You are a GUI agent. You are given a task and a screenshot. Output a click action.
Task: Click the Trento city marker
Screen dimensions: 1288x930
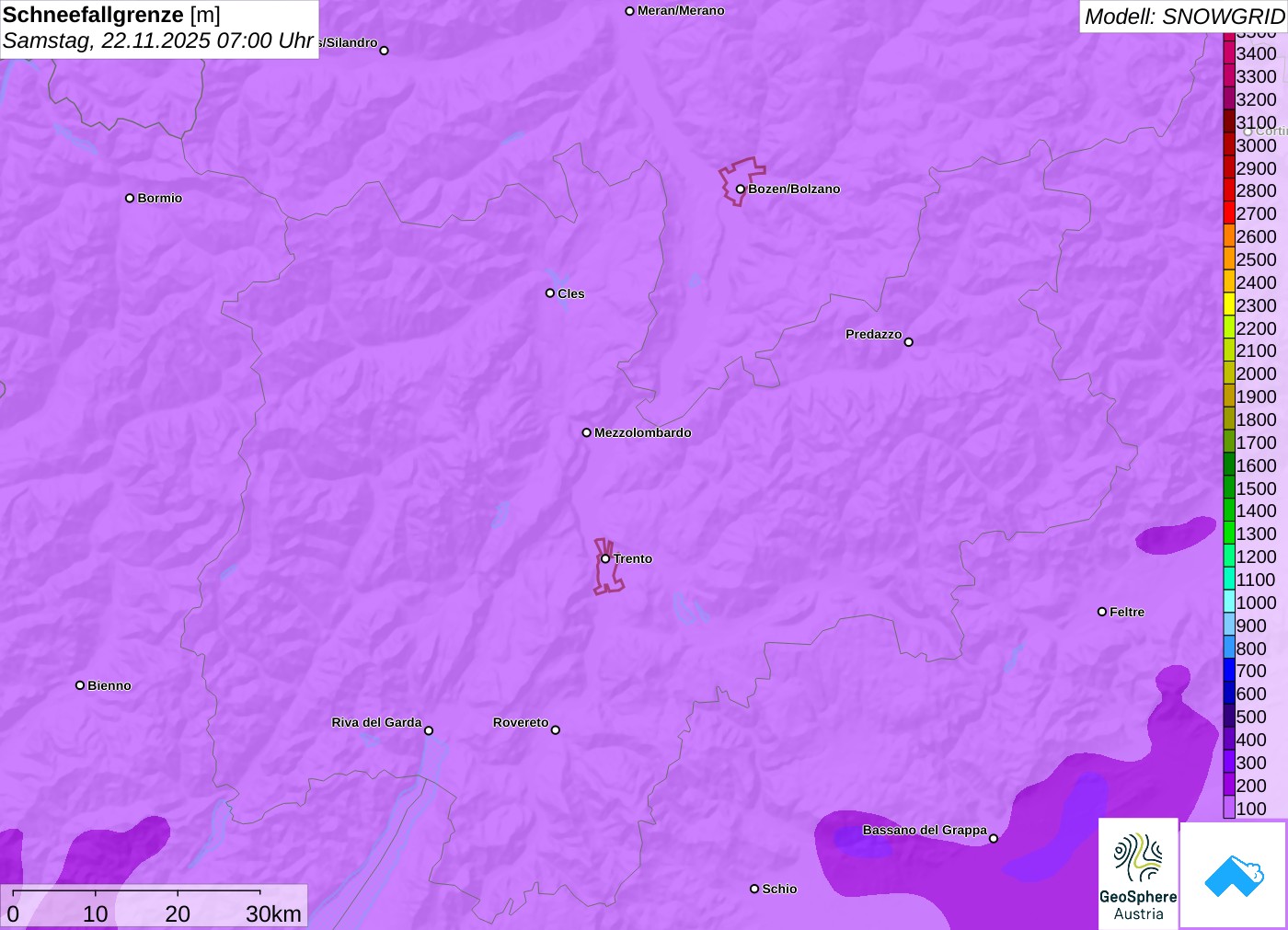(605, 558)
